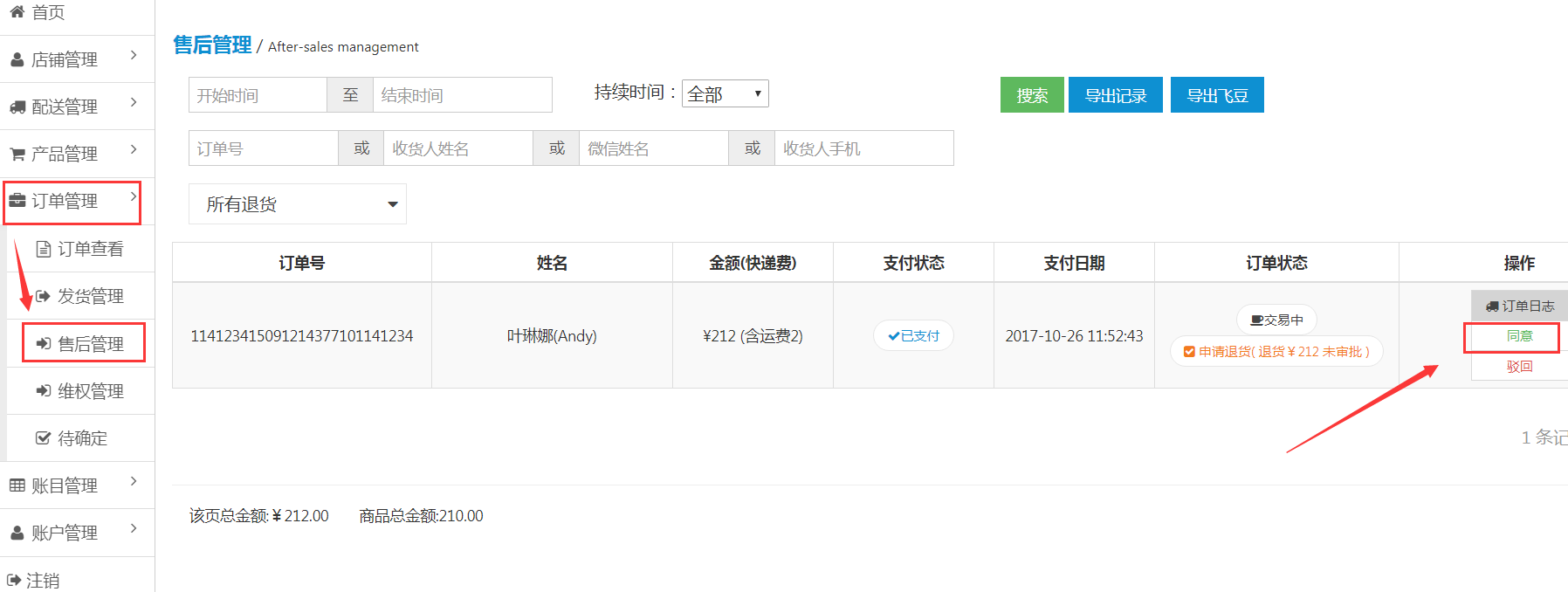Click the 售后管理 page heading
This screenshot has height=592, width=1568.
pyautogui.click(x=212, y=45)
